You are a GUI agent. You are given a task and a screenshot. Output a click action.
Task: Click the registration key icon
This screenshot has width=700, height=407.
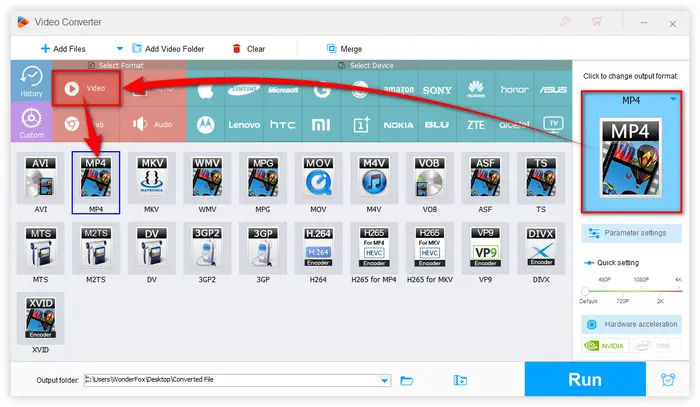click(565, 21)
